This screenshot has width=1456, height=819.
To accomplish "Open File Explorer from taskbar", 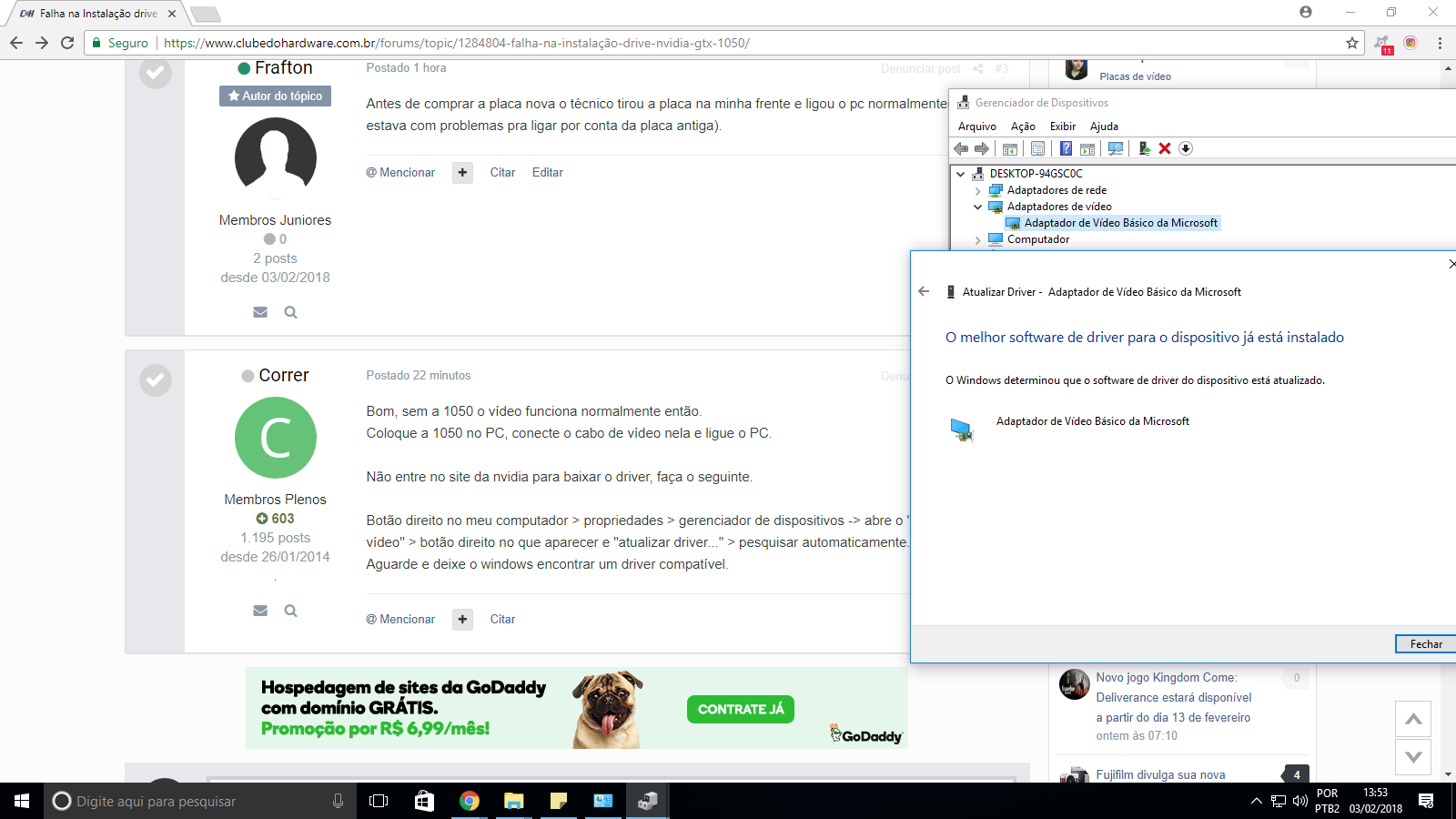I will pos(514,801).
